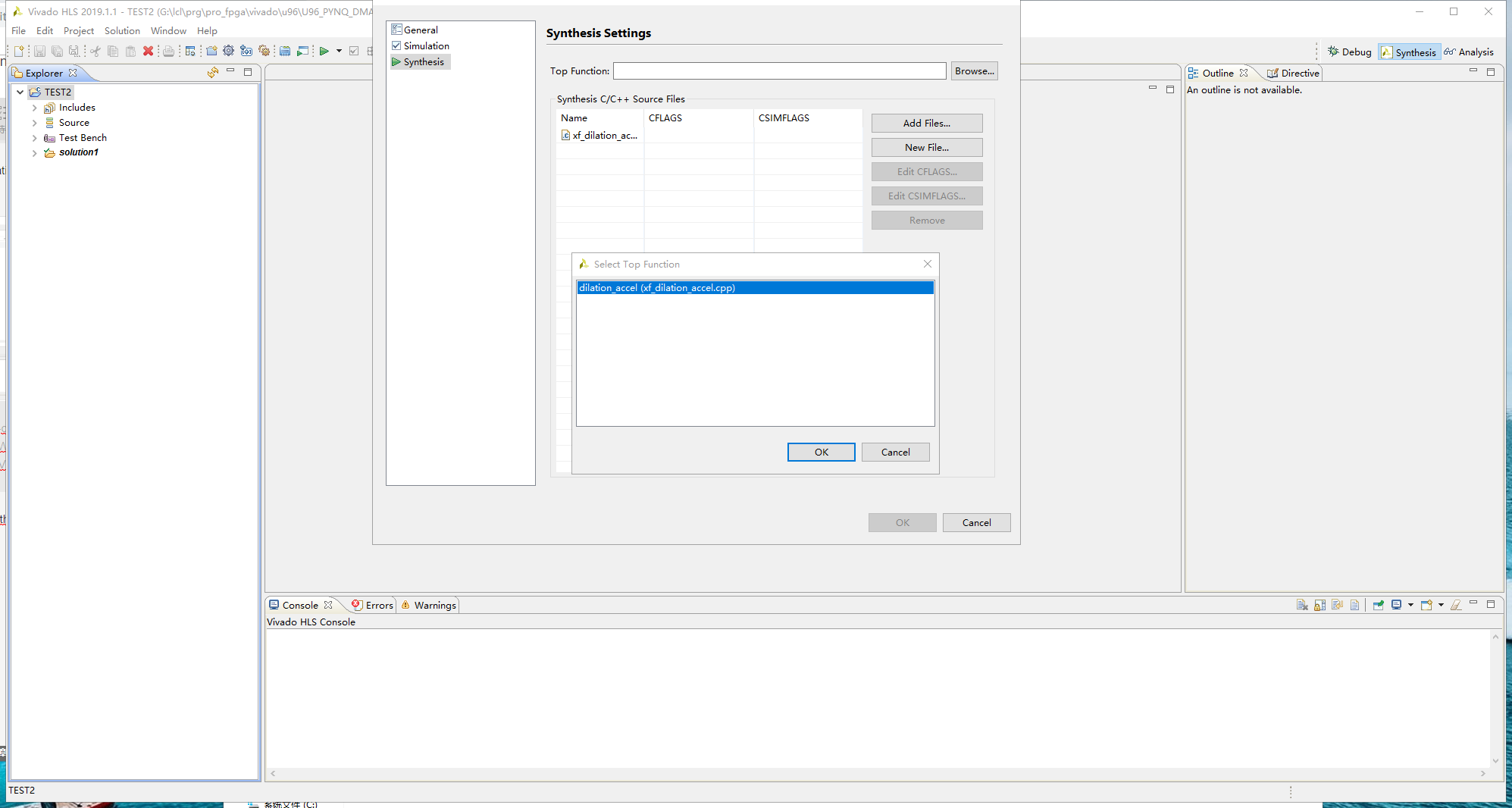1512x808 pixels.
Task: Switch to the Directive tab
Action: click(x=1293, y=73)
